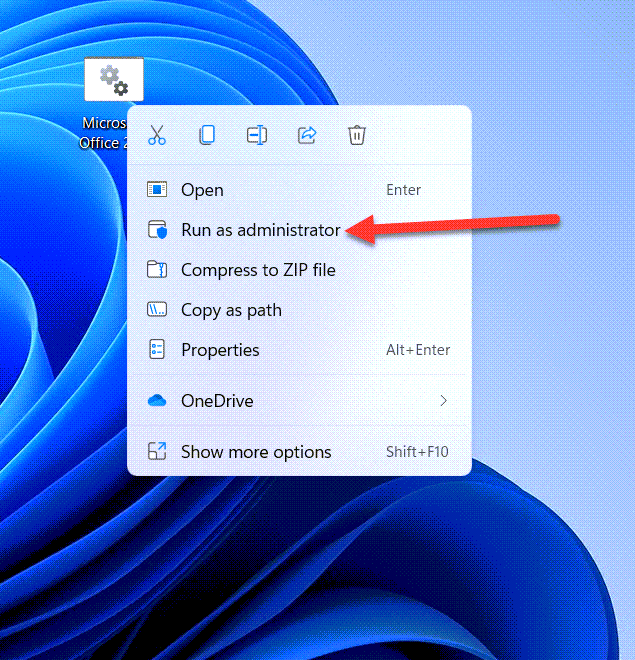Click the Show more options expand icon
This screenshot has height=660, width=635.
click(157, 452)
